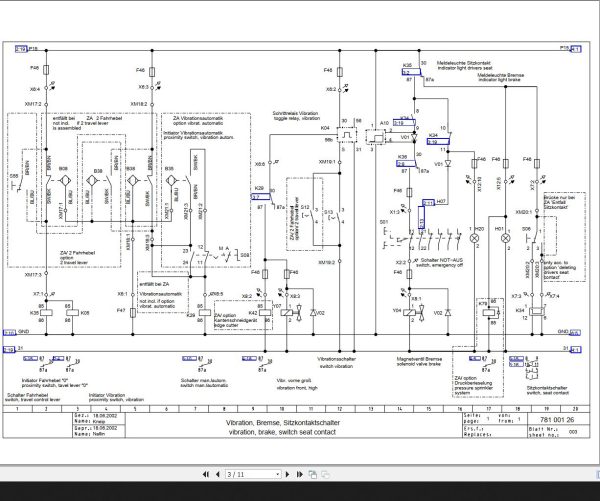
Task: Click the A10 module symbol
Action: pyautogui.click(x=376, y=137)
